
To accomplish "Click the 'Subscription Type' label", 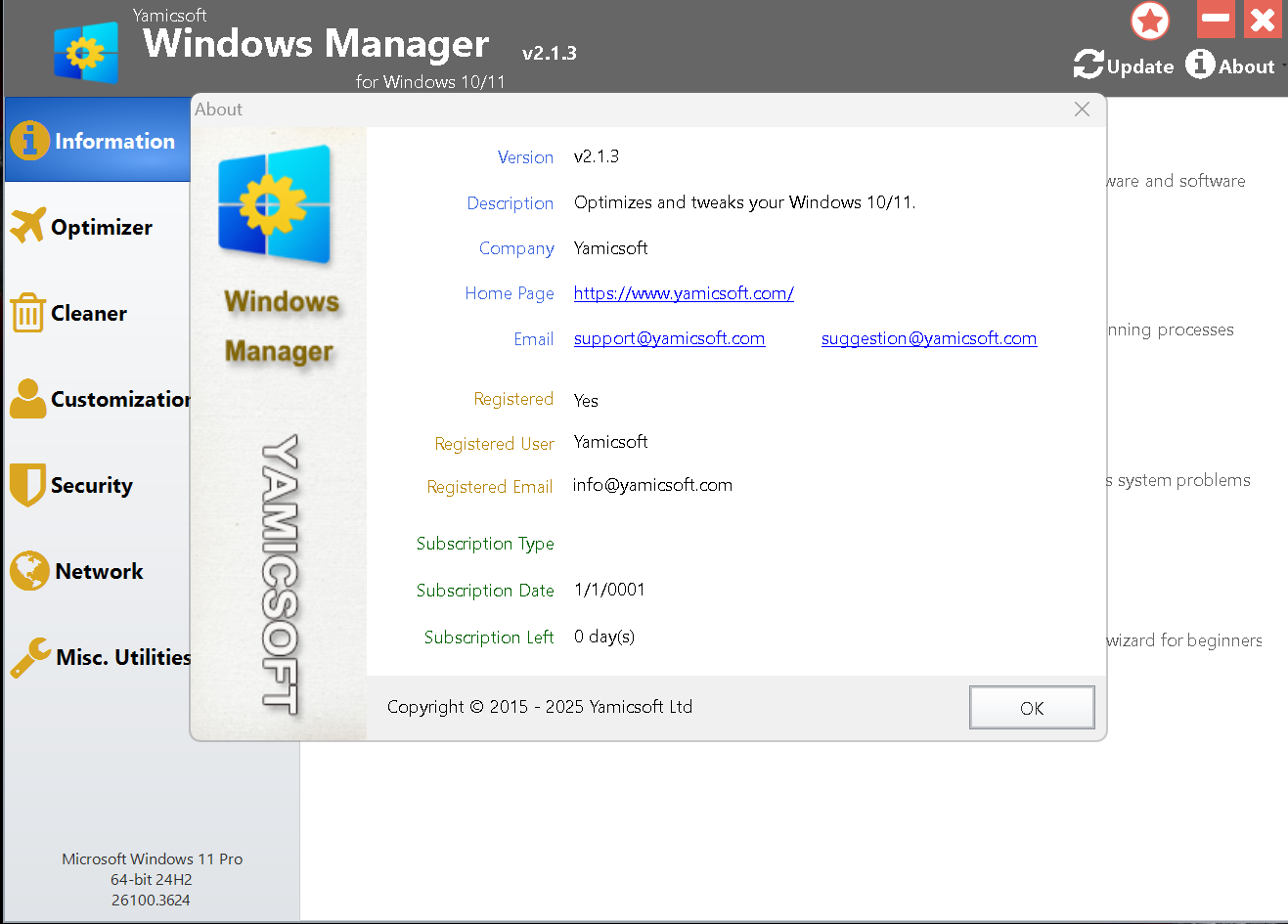I will 485,544.
